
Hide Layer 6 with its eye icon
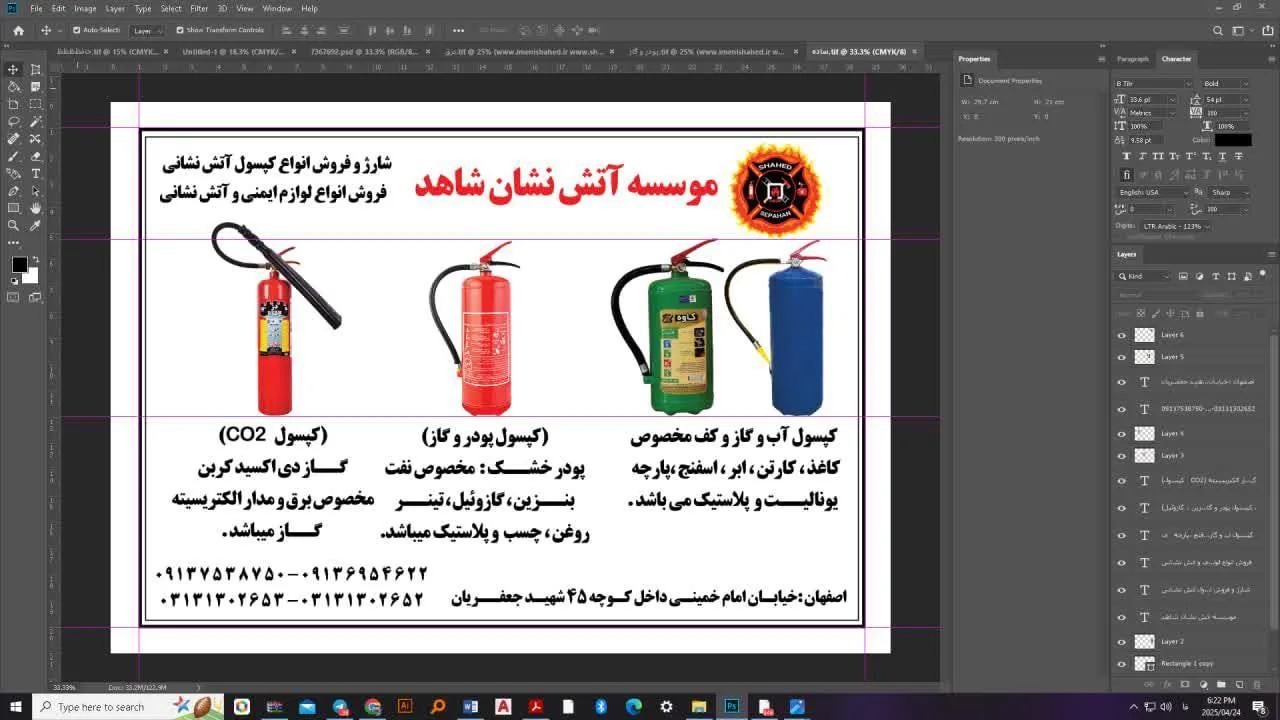(1121, 335)
